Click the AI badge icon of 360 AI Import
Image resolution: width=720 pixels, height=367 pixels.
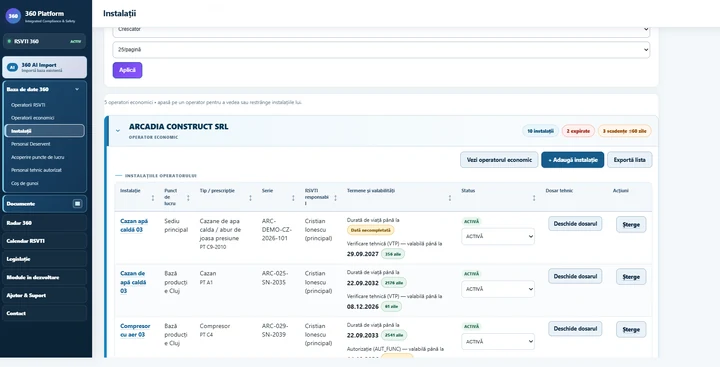tap(12, 68)
